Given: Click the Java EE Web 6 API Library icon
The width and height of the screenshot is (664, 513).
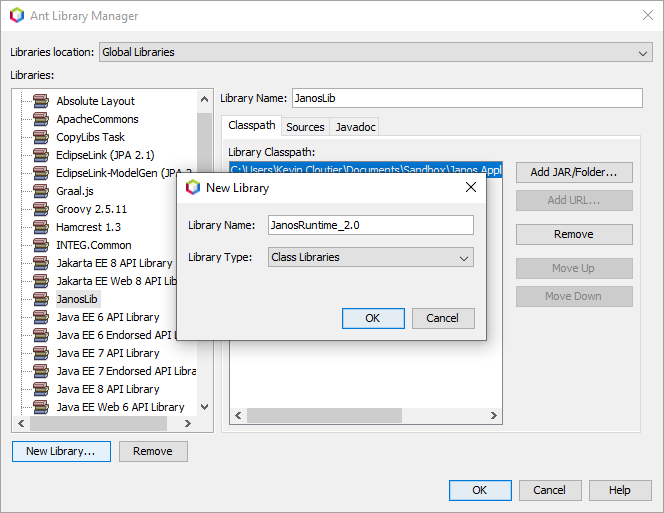Looking at the screenshot, I should [x=41, y=407].
